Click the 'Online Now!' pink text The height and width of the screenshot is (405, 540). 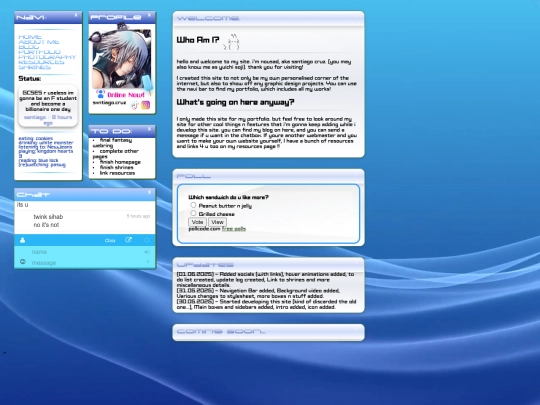pyautogui.click(x=126, y=95)
